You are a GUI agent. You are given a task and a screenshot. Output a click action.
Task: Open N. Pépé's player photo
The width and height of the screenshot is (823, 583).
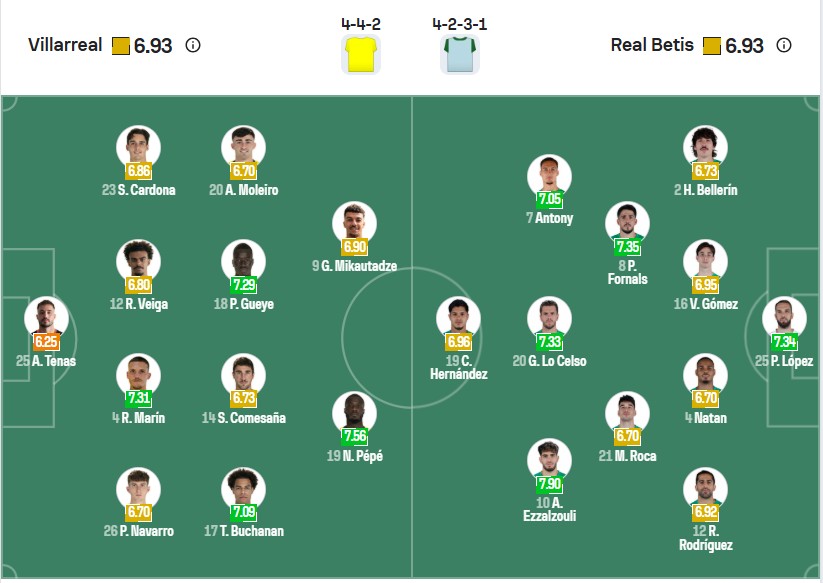354,412
